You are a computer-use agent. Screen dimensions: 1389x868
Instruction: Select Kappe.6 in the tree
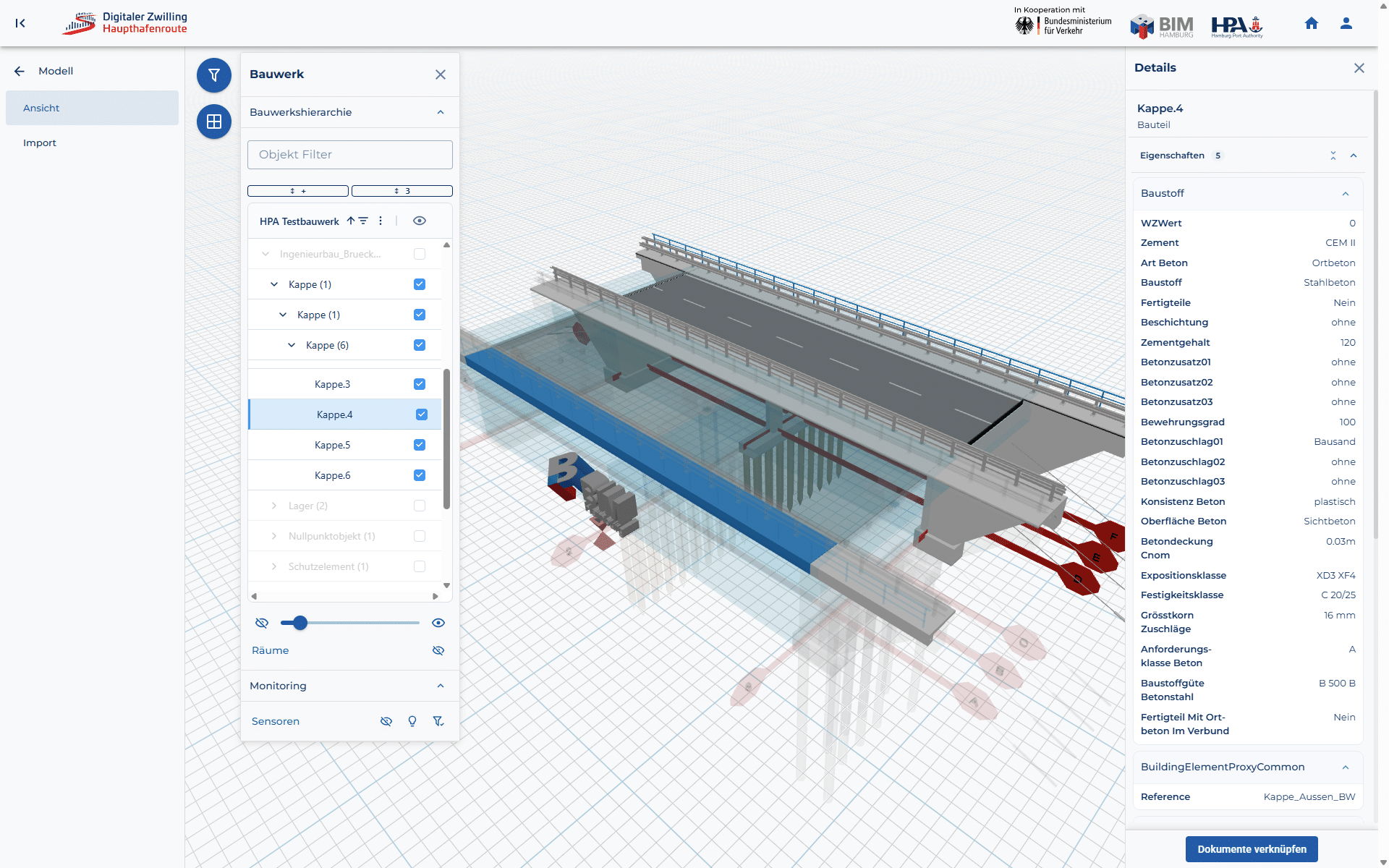tap(332, 475)
